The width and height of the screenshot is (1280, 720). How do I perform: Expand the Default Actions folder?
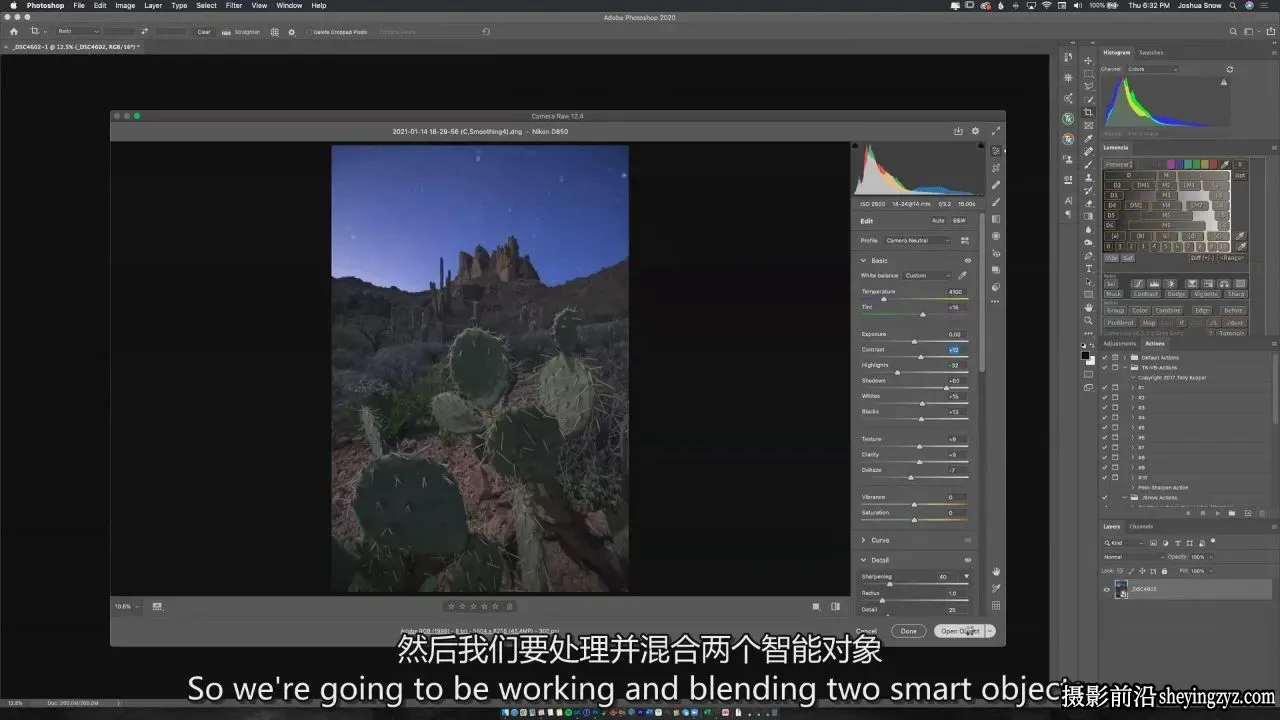pos(1125,357)
